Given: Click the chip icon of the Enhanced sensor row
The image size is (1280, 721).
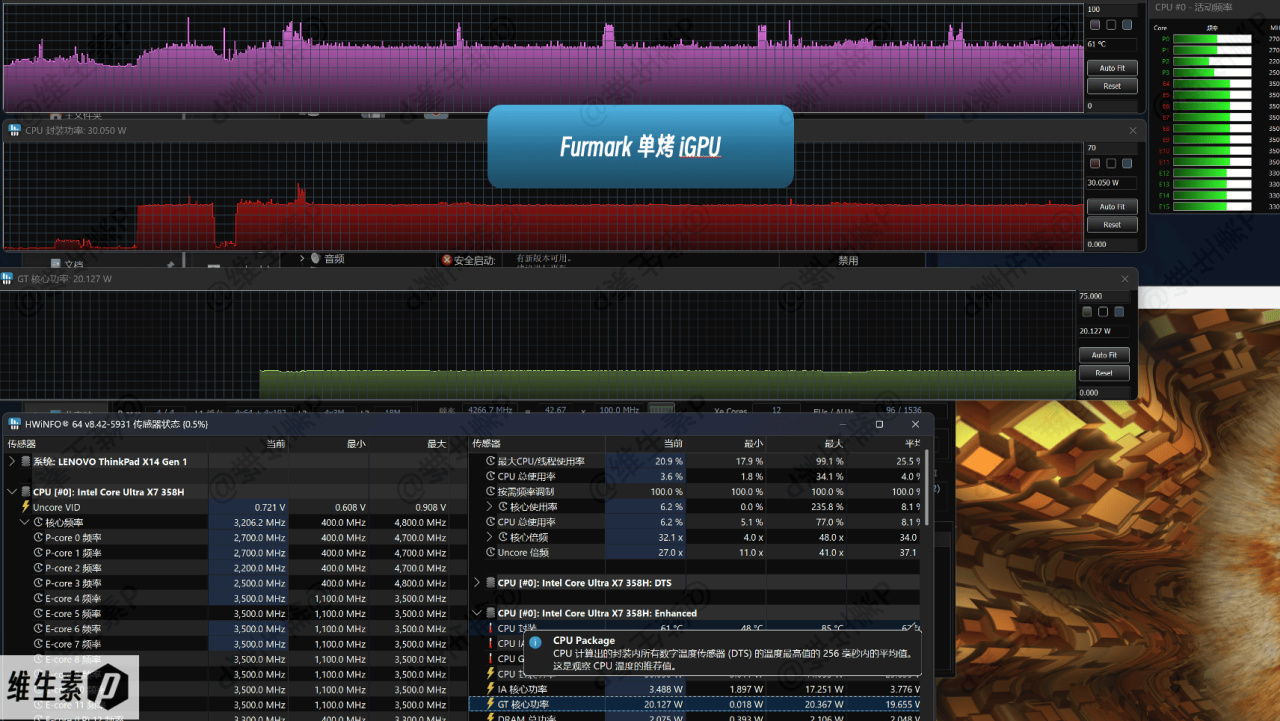Looking at the screenshot, I should click(x=490, y=613).
